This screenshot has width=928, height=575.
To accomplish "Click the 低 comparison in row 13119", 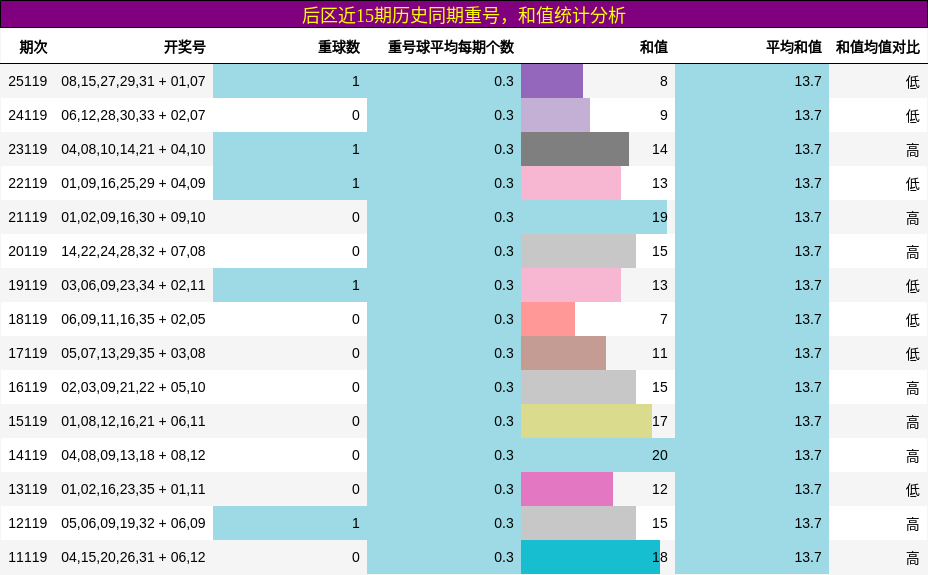I will click(913, 490).
